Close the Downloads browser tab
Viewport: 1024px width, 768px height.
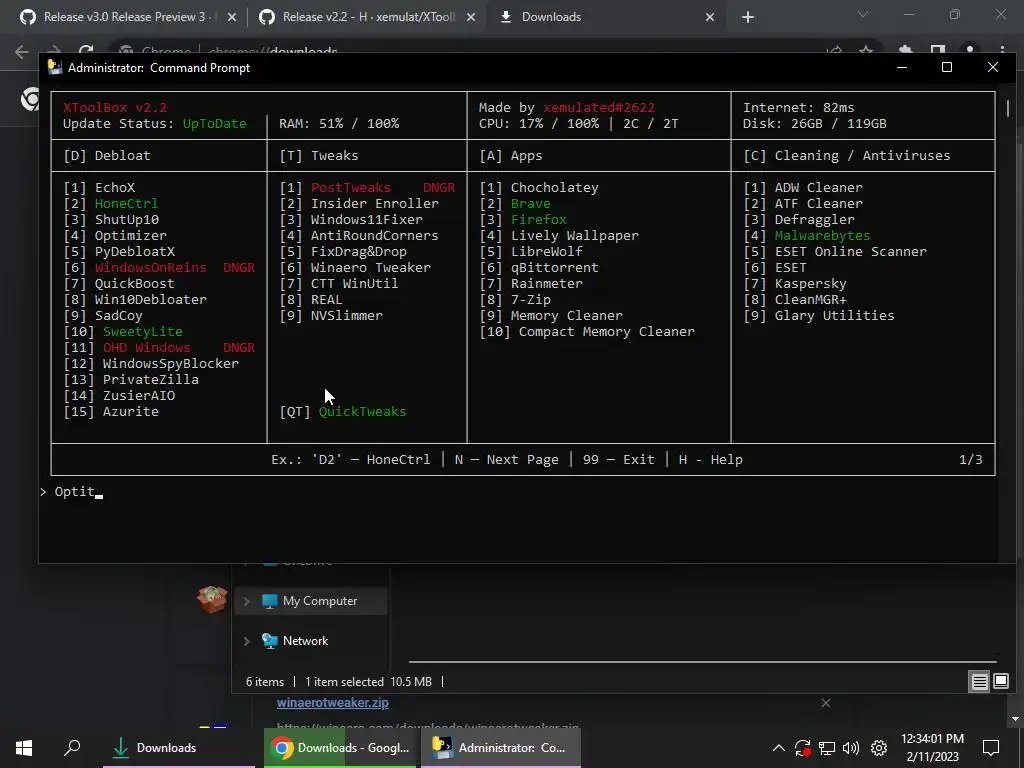click(710, 18)
